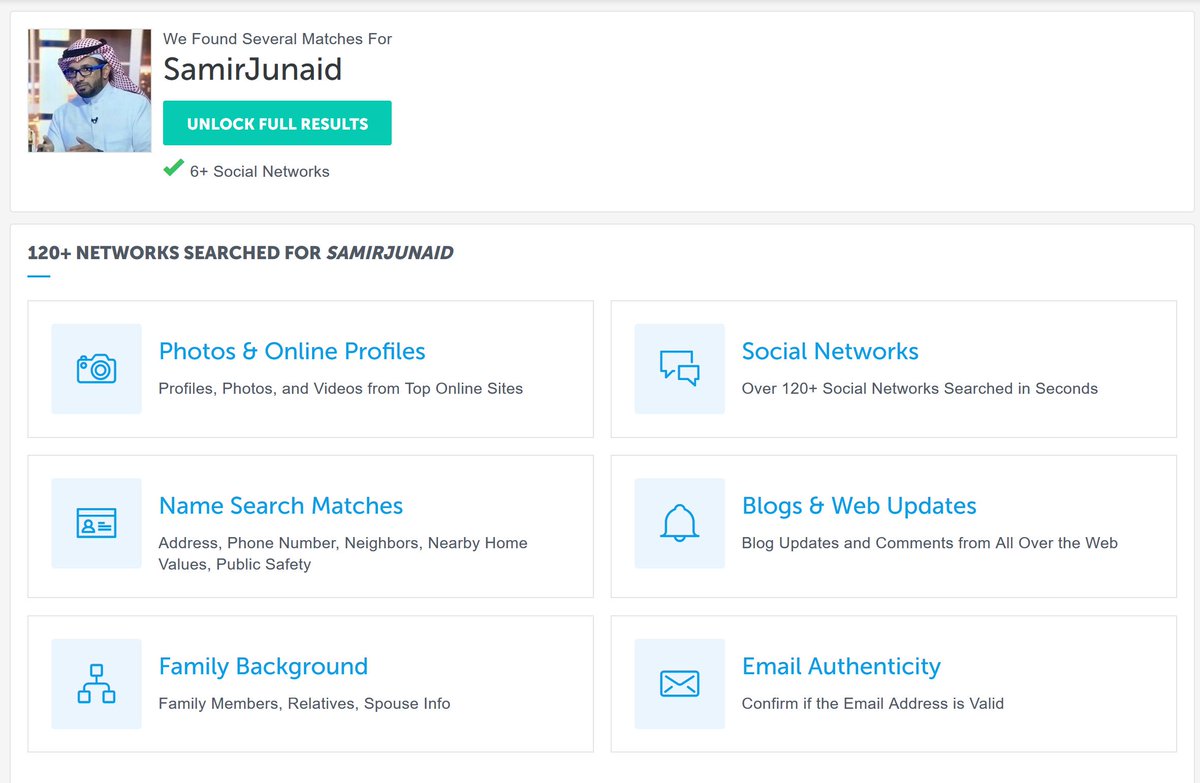Click the 'Address, Phone Number, Neighbors' description

click(343, 553)
